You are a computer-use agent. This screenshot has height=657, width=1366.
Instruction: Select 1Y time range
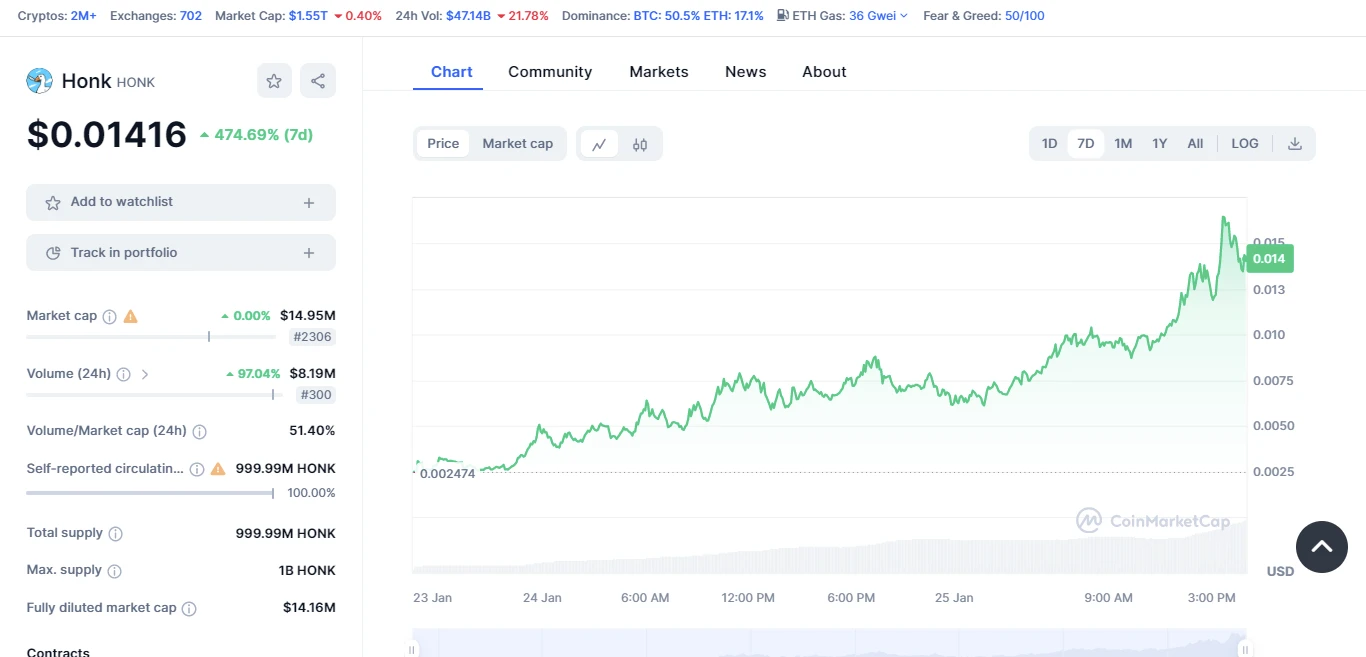1160,144
